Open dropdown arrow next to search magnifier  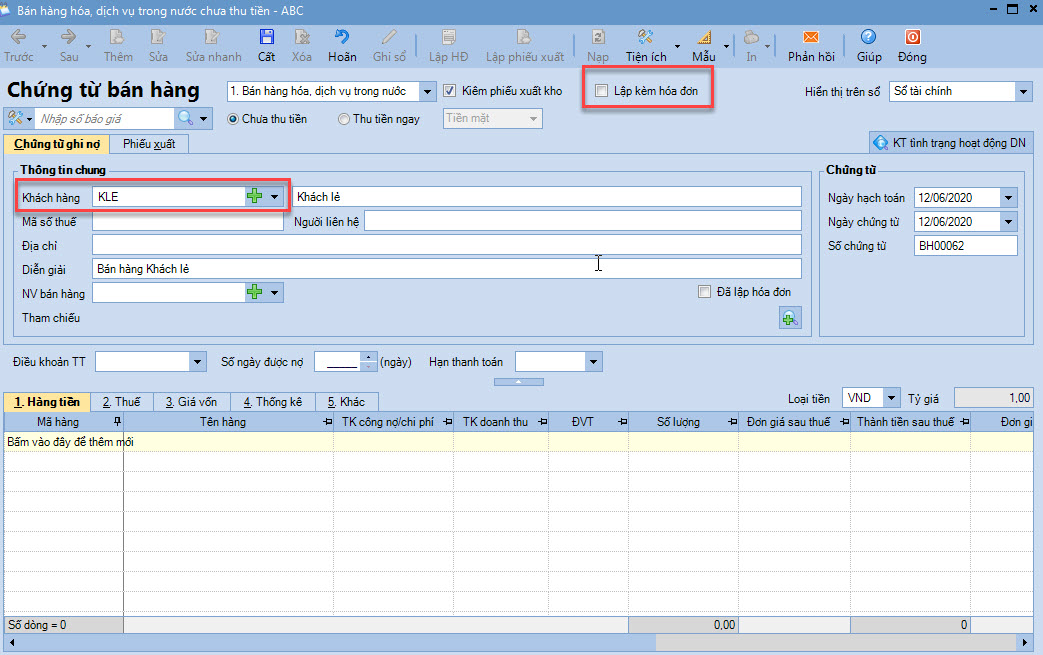(204, 118)
